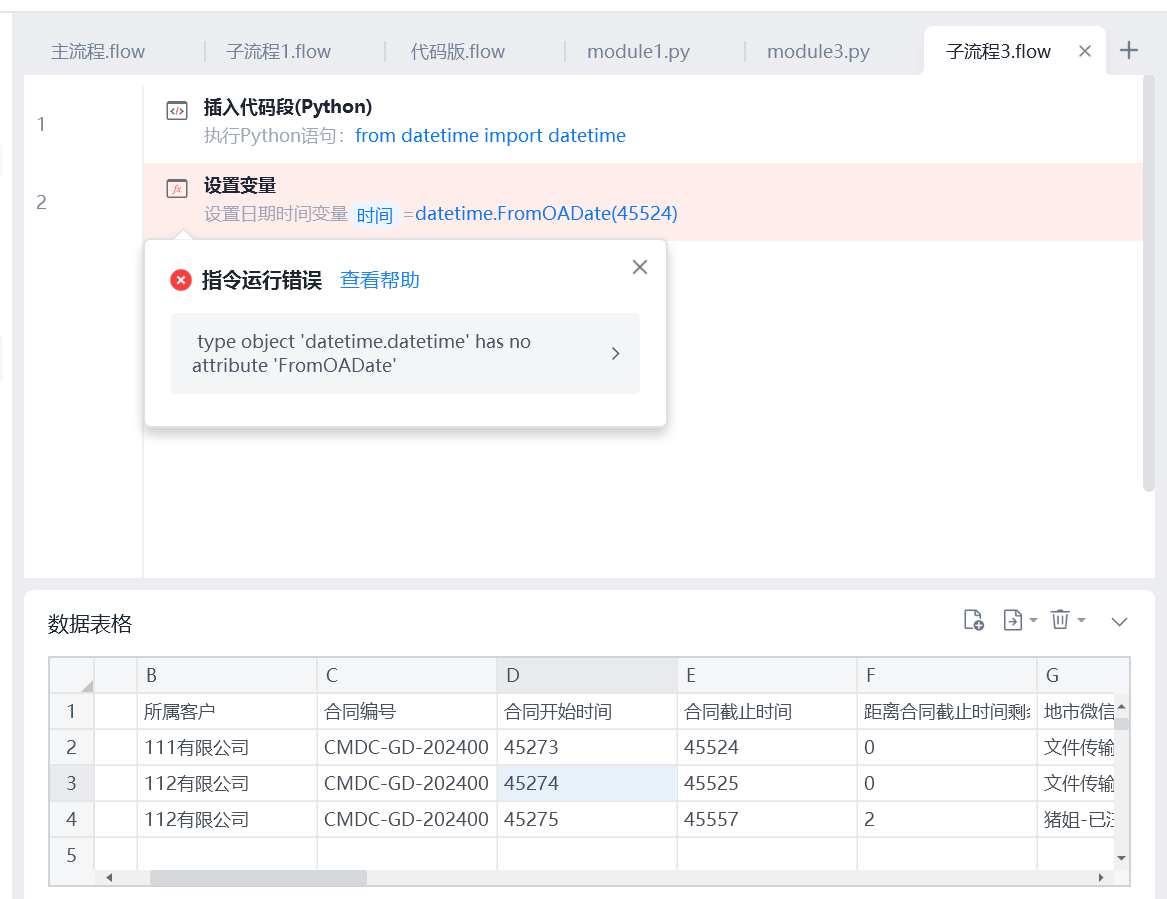Click the export data table icon
The width and height of the screenshot is (1167, 899).
pos(1013,620)
